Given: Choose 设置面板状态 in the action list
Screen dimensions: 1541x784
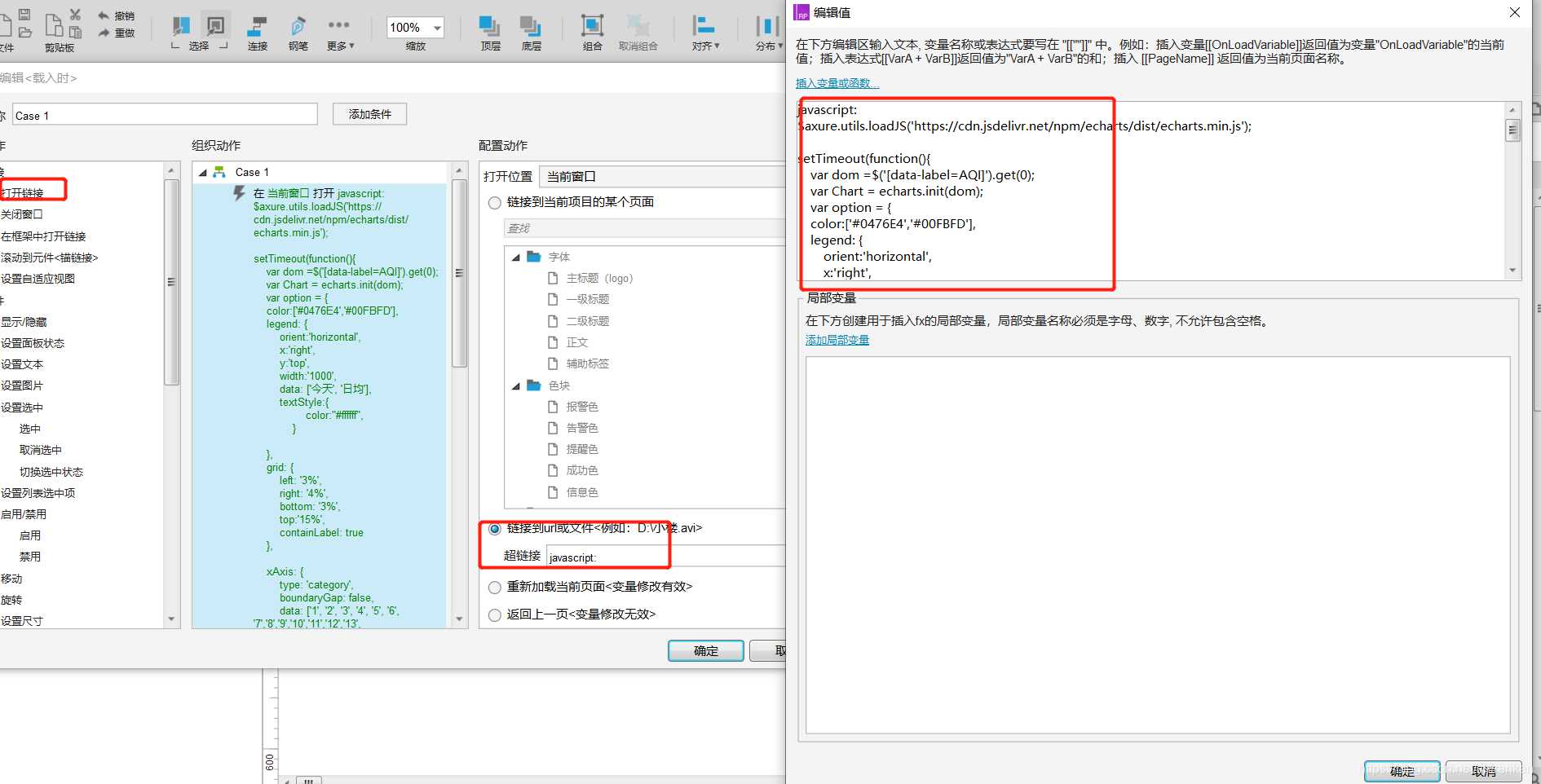Looking at the screenshot, I should (x=33, y=343).
